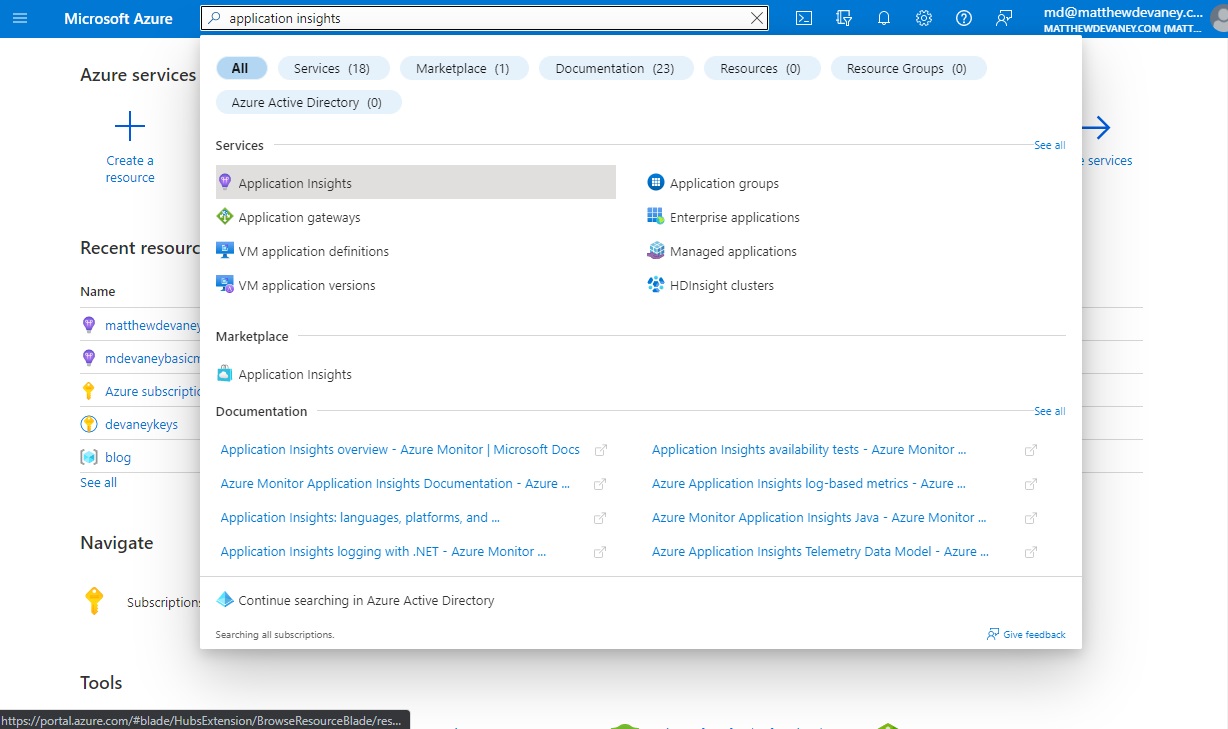Image resolution: width=1228 pixels, height=729 pixels.
Task: Open the Help question mark icon
Action: click(964, 18)
